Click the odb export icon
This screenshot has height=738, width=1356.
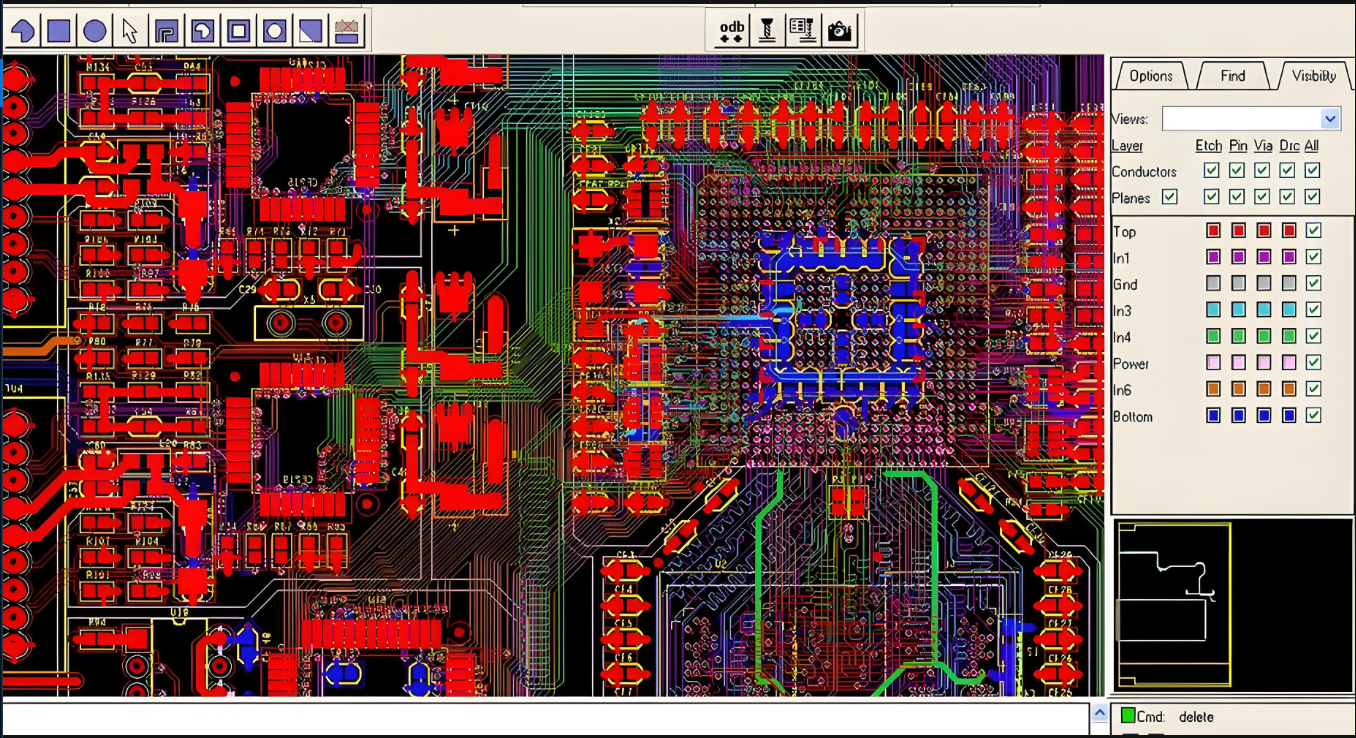[732, 30]
